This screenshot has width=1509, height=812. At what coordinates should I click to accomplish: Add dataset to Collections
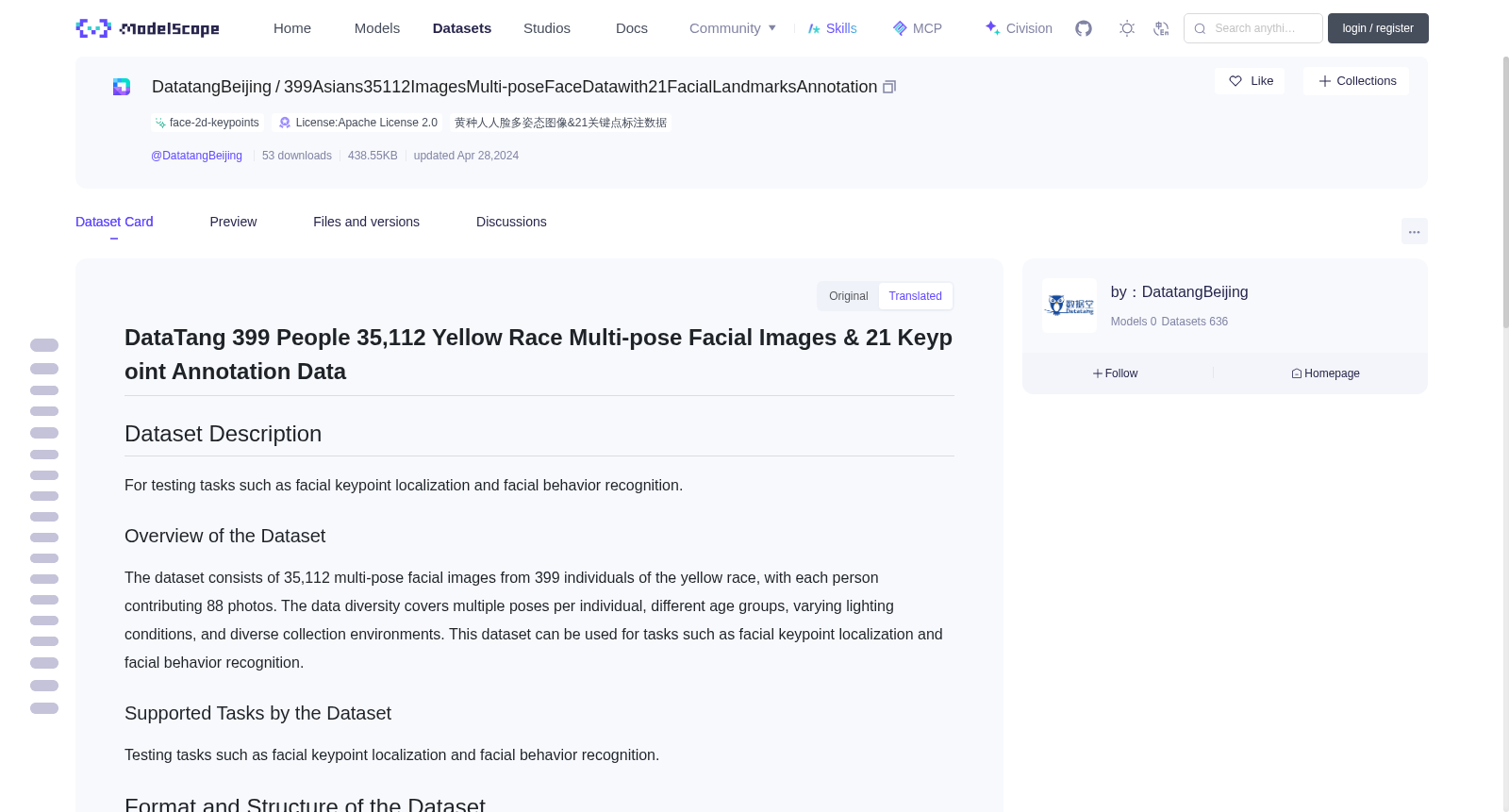pyautogui.click(x=1356, y=81)
